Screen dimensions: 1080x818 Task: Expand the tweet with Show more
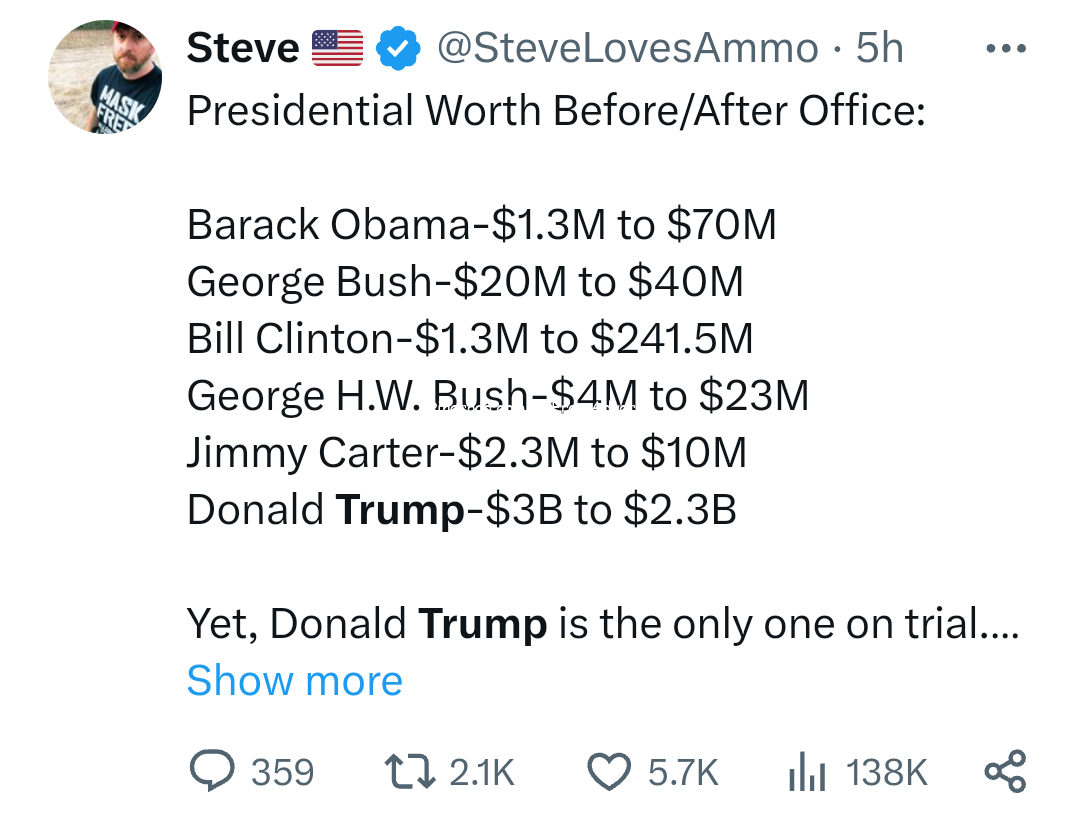click(x=294, y=681)
